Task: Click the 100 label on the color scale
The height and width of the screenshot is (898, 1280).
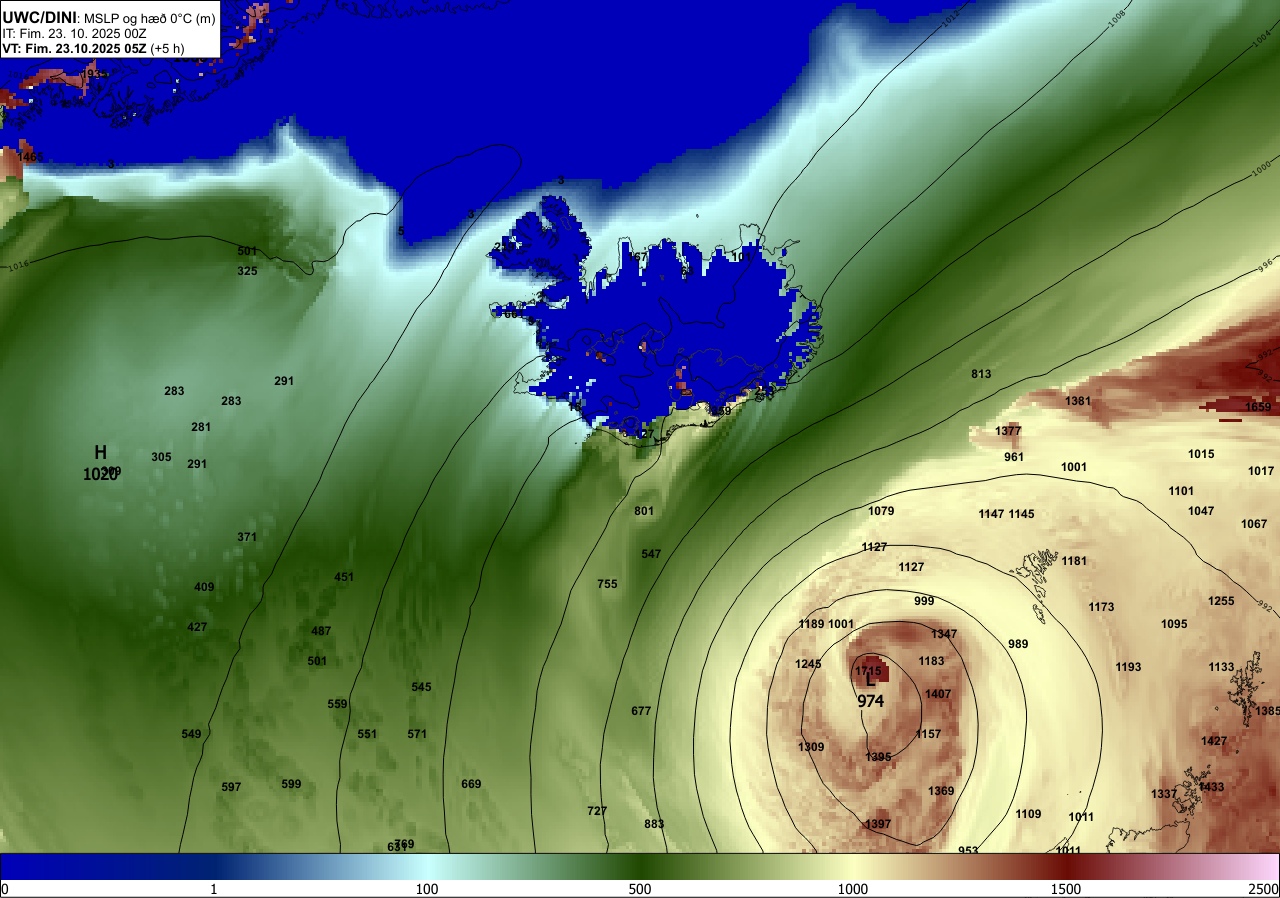Action: pyautogui.click(x=427, y=889)
